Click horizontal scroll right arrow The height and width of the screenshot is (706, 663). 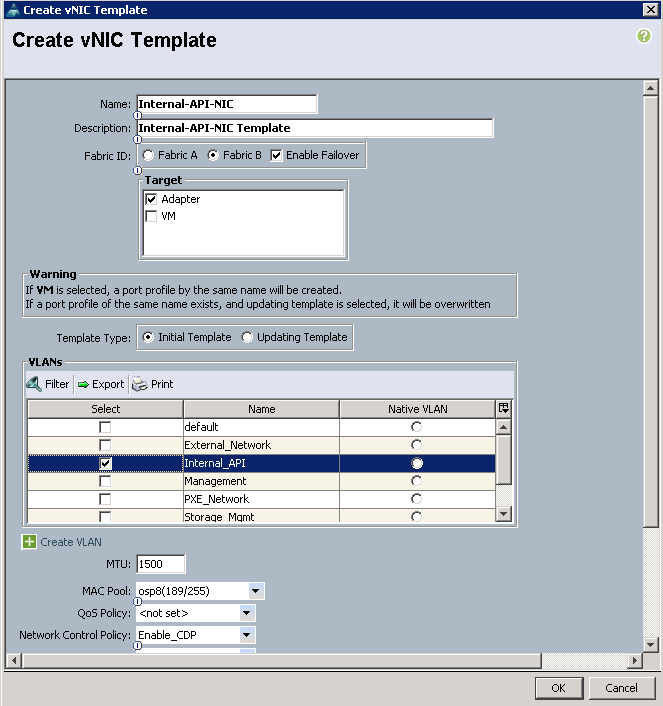pyautogui.click(x=635, y=661)
